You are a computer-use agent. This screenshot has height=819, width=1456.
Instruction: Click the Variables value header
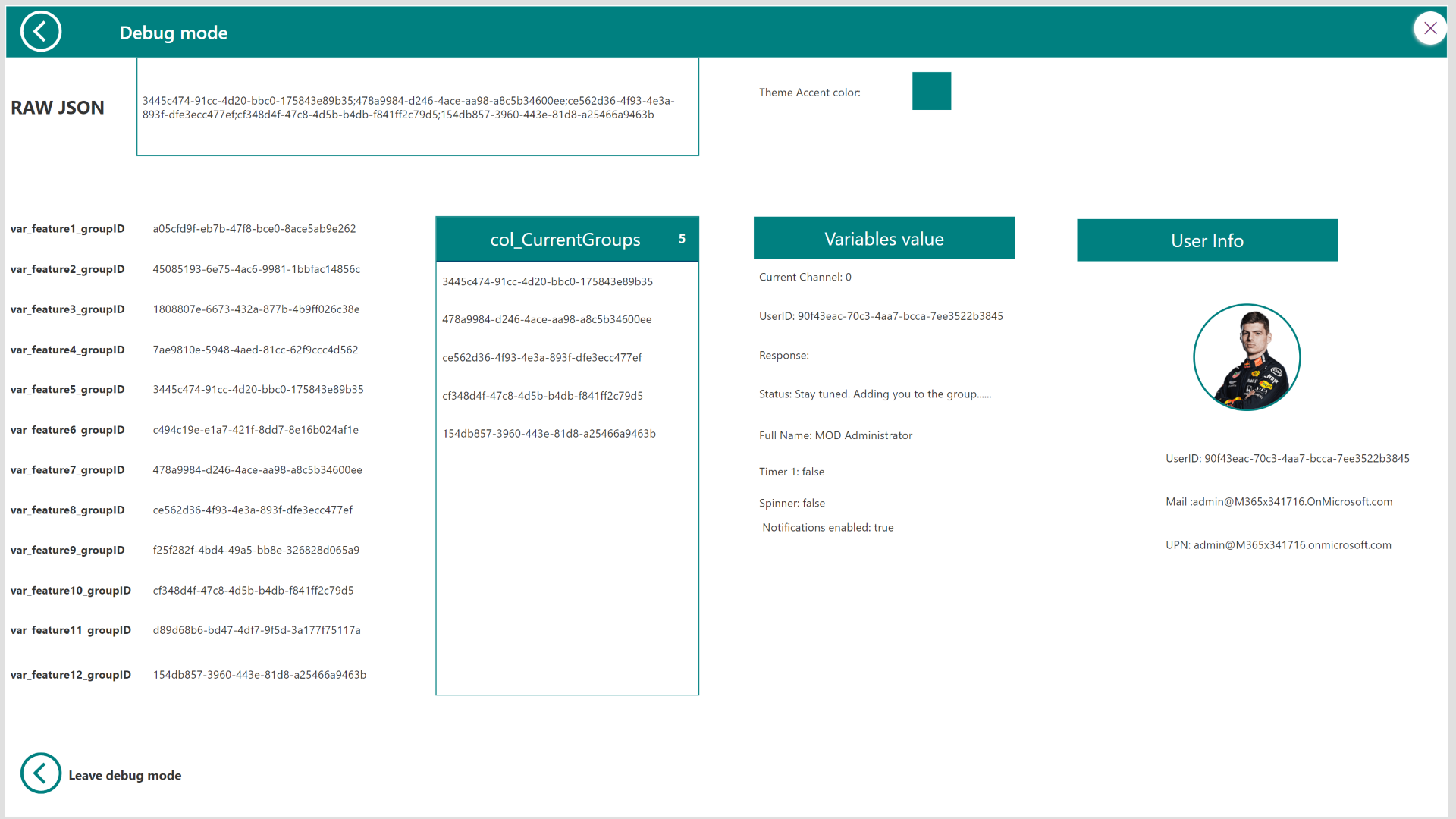(x=883, y=239)
